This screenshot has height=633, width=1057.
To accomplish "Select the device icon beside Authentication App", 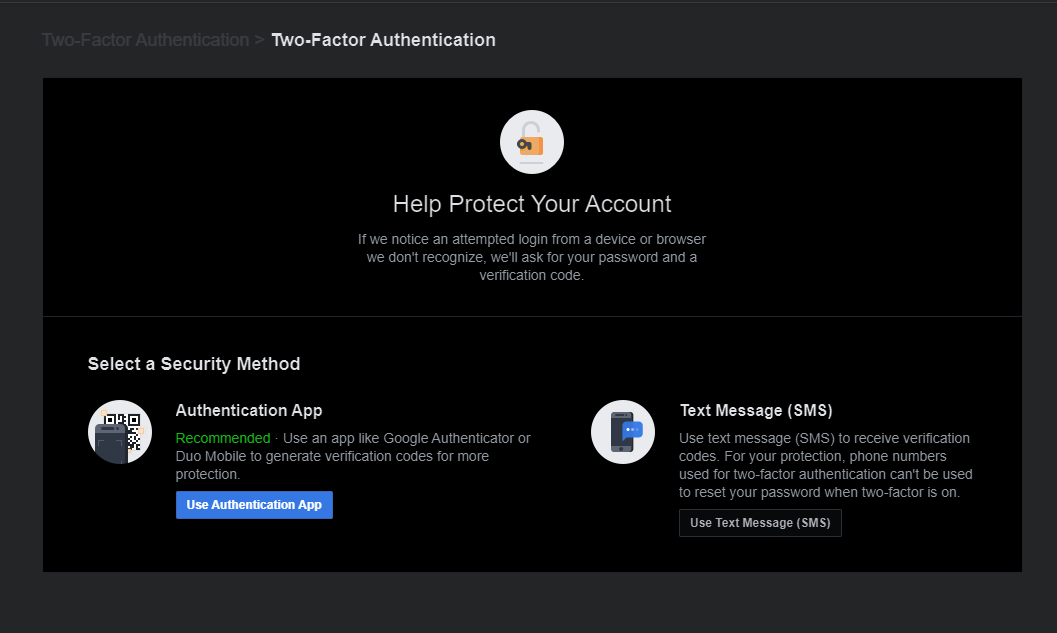I will [x=119, y=432].
